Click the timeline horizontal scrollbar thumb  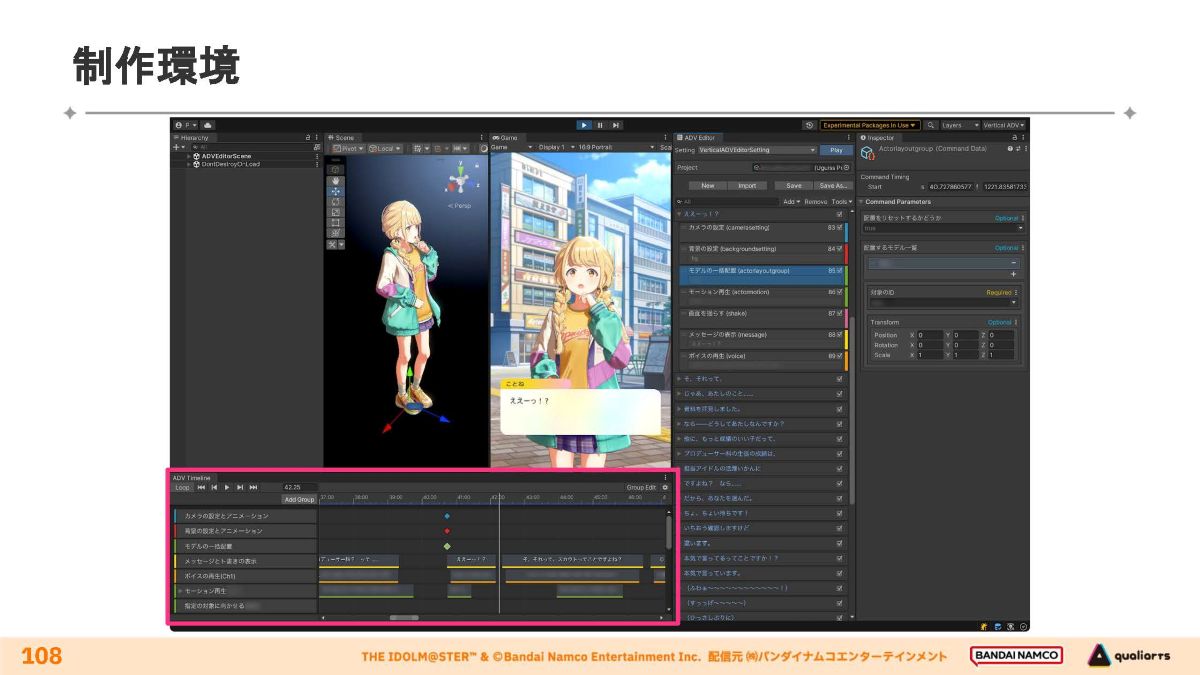coord(404,618)
